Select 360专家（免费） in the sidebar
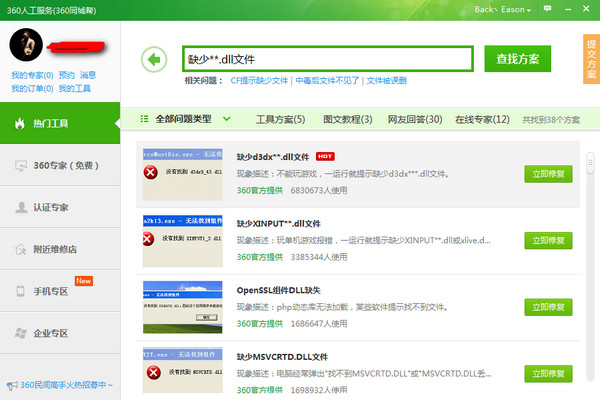 [60, 165]
